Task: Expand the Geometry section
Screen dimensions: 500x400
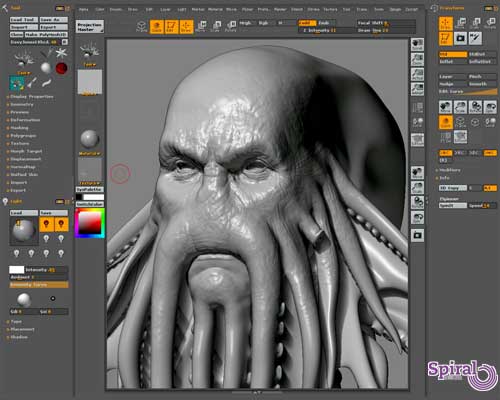Action: (21, 104)
